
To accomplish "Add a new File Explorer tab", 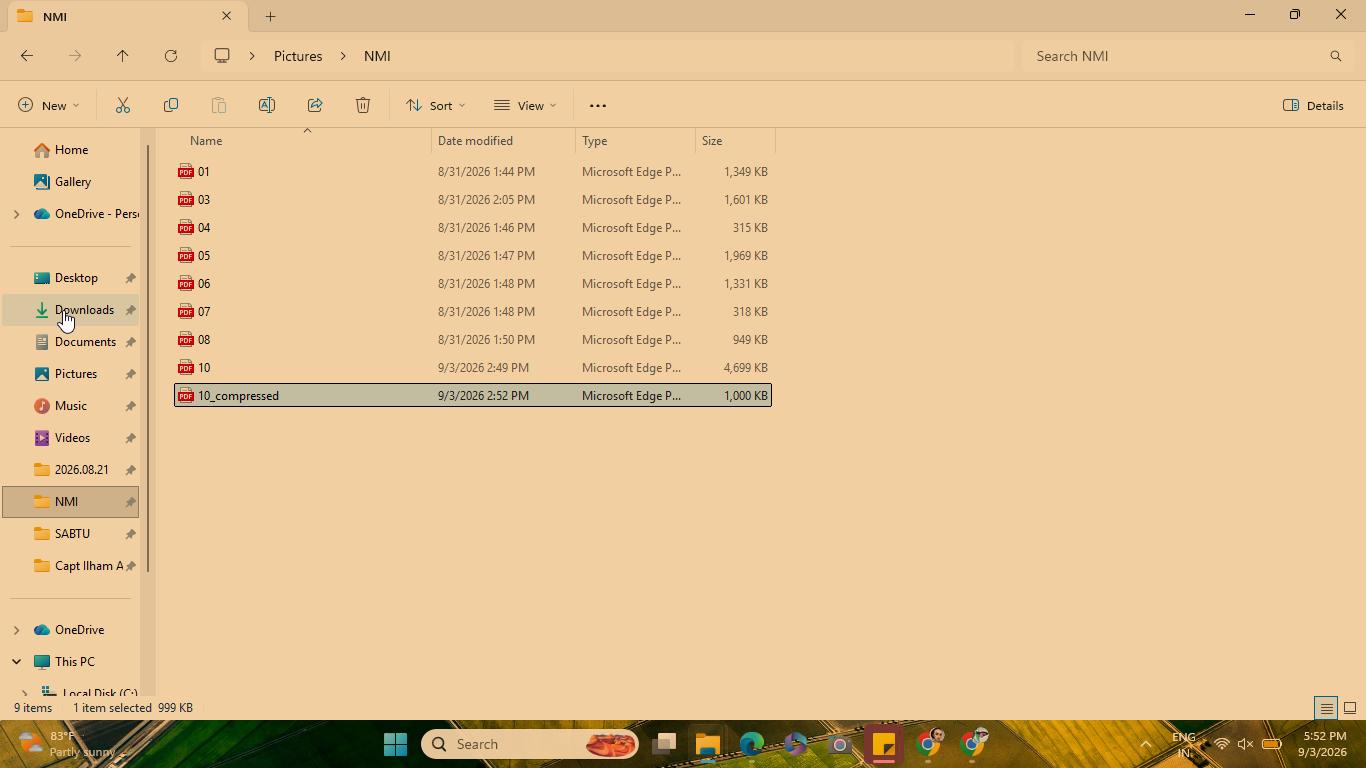I will click(x=270, y=16).
